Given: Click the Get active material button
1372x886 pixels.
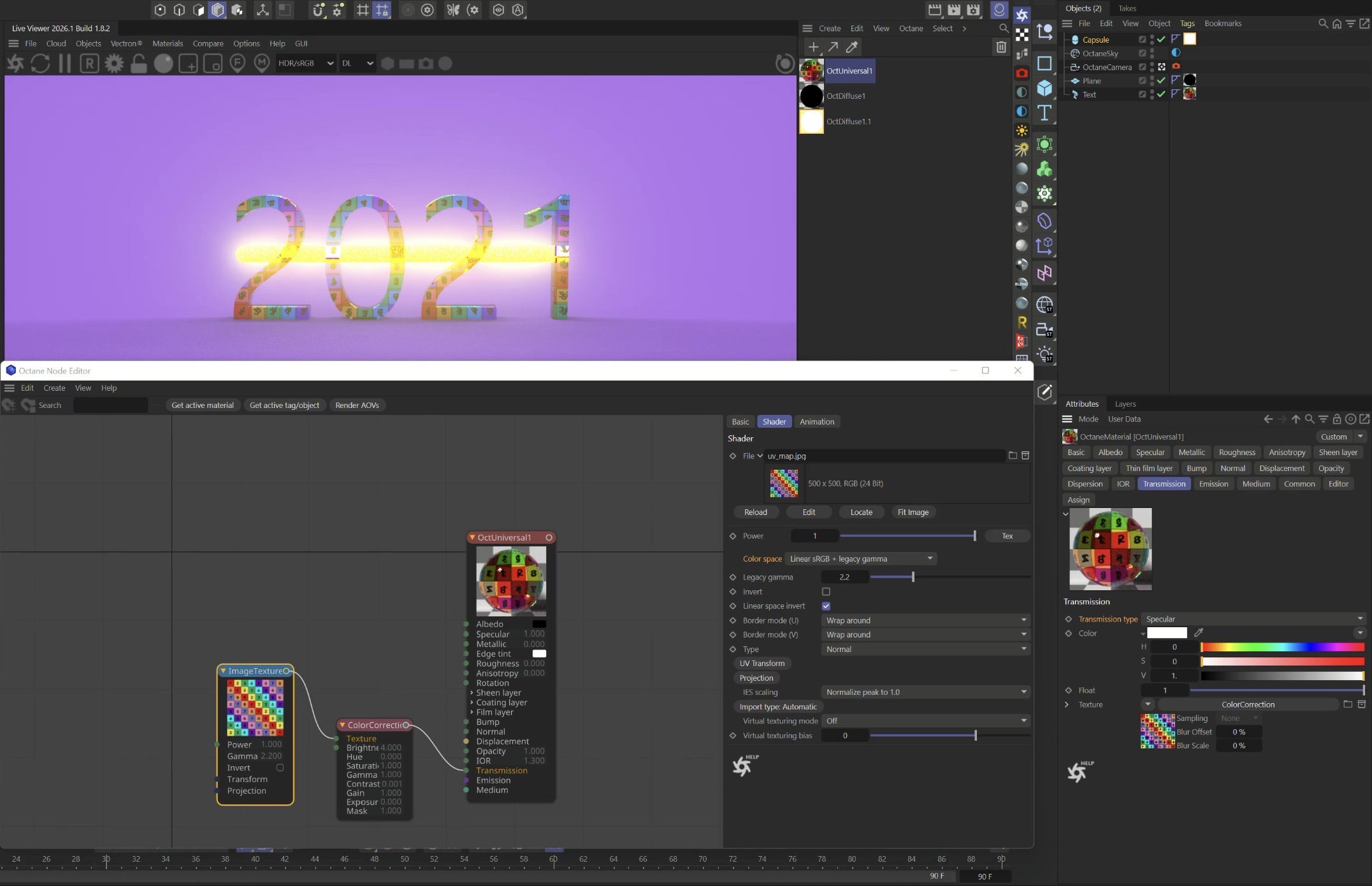Looking at the screenshot, I should click(x=202, y=405).
